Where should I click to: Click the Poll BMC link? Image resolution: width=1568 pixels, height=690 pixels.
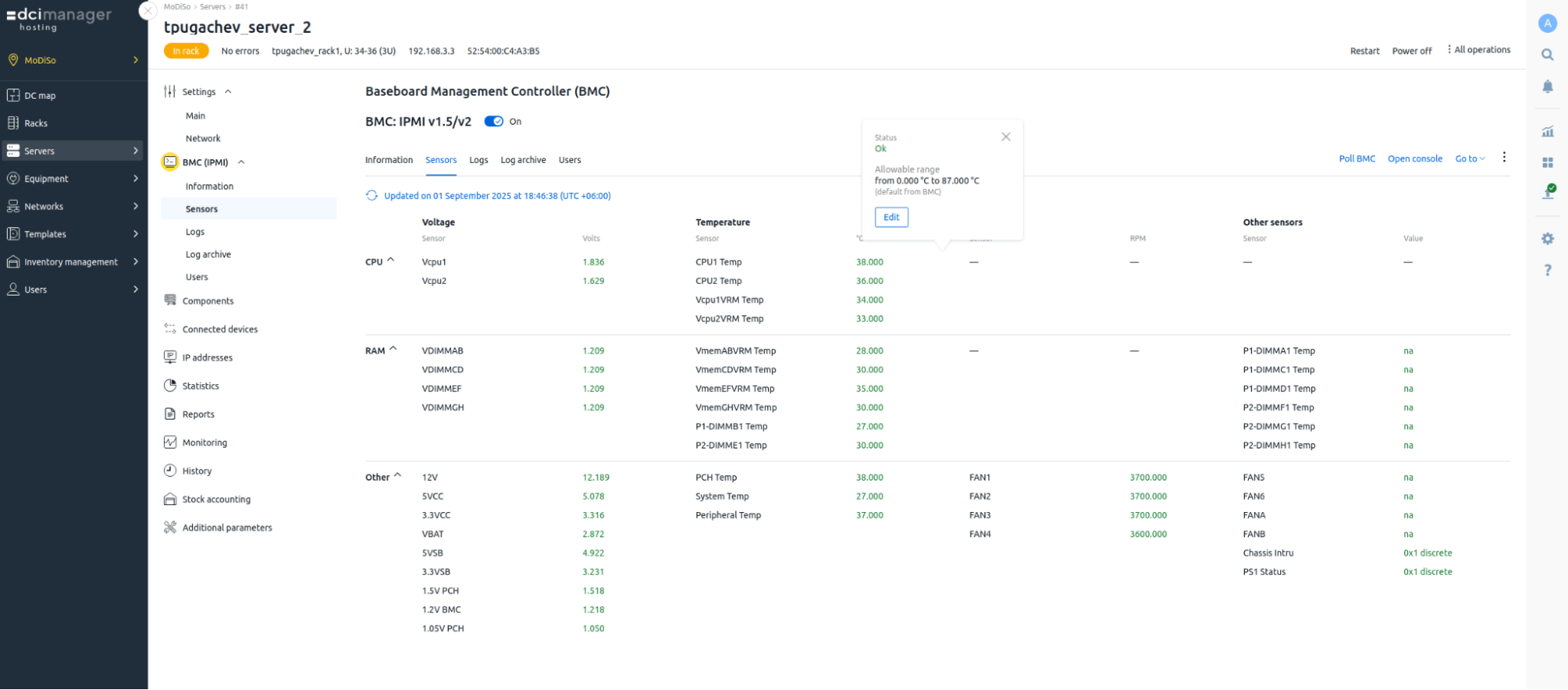coord(1356,159)
